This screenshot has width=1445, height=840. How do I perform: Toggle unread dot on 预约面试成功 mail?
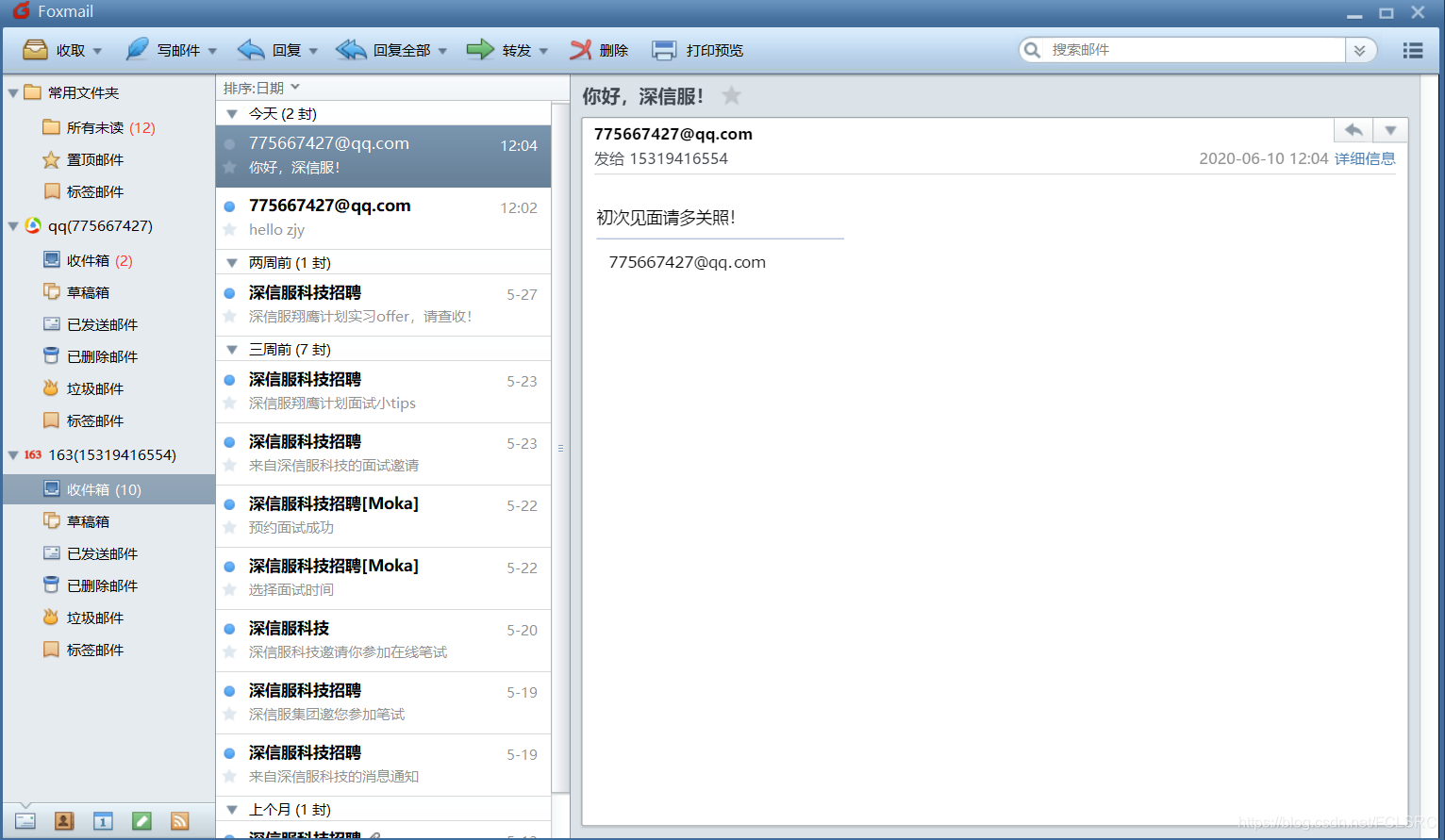pos(229,504)
